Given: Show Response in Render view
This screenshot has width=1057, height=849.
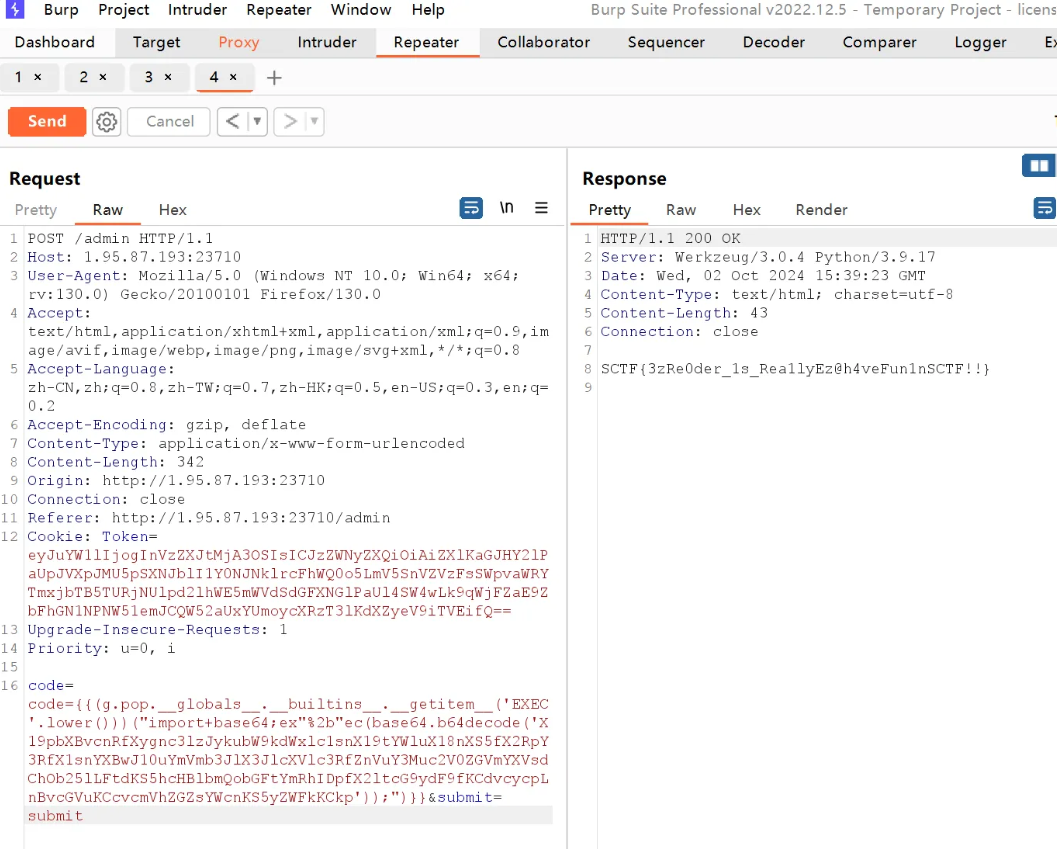Looking at the screenshot, I should (x=821, y=210).
